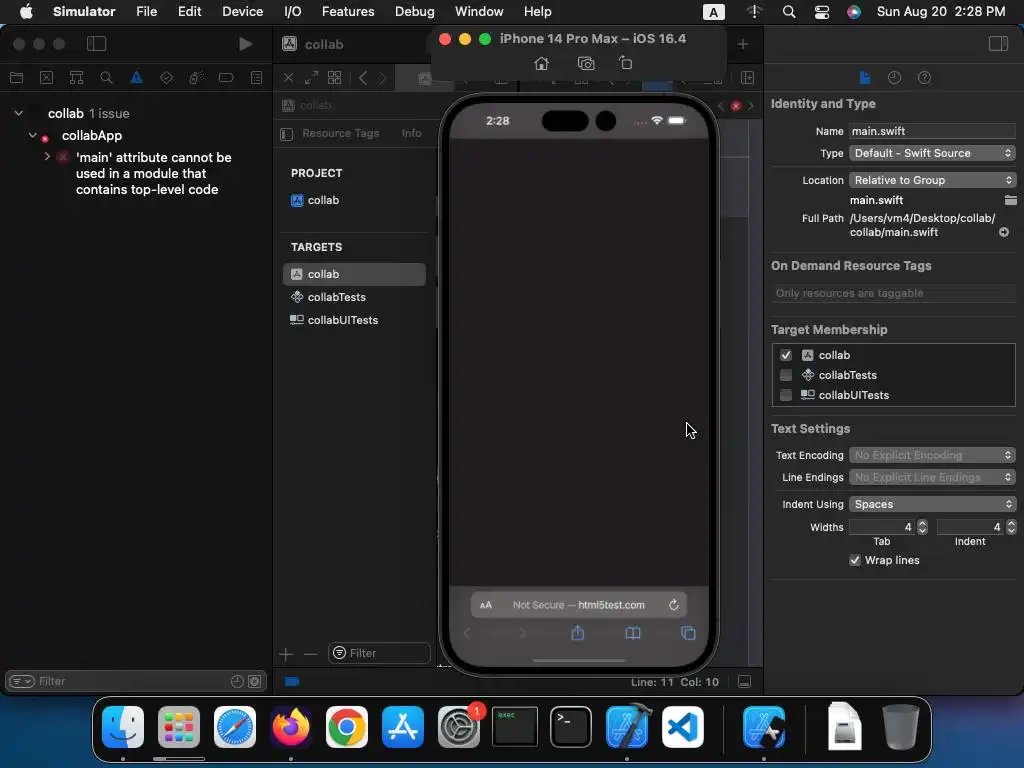Take a Simulator screenshot with camera icon
This screenshot has width=1024, height=768.
pos(586,63)
